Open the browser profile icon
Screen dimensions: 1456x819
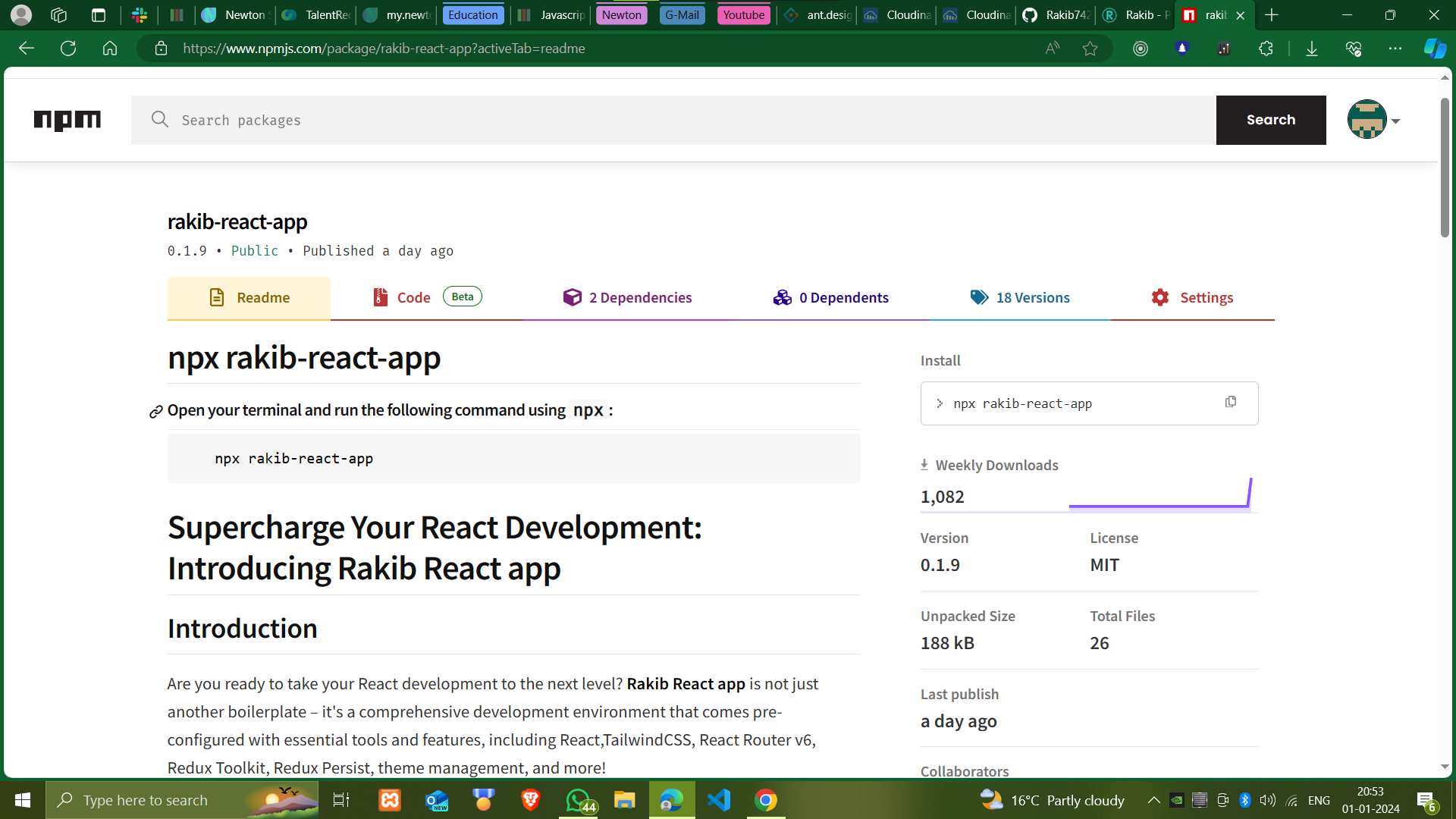21,14
